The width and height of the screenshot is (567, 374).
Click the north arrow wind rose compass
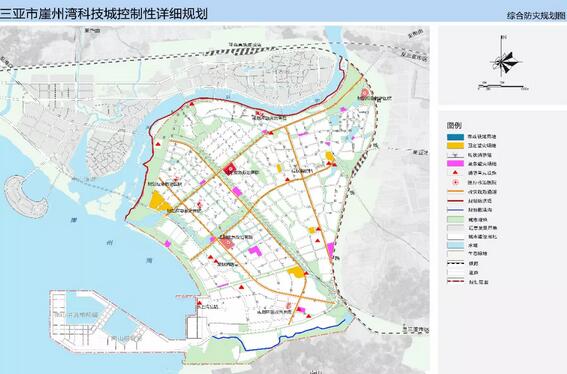(504, 59)
